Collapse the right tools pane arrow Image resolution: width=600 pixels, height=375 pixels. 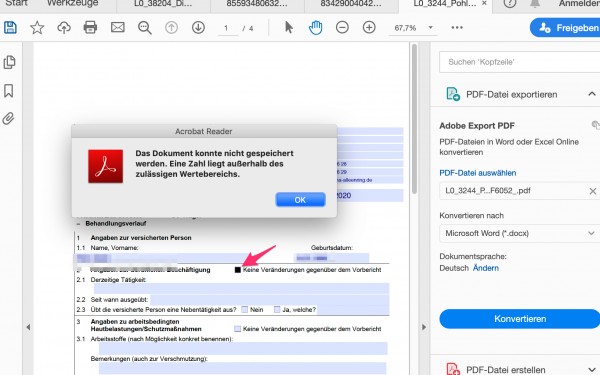point(424,327)
